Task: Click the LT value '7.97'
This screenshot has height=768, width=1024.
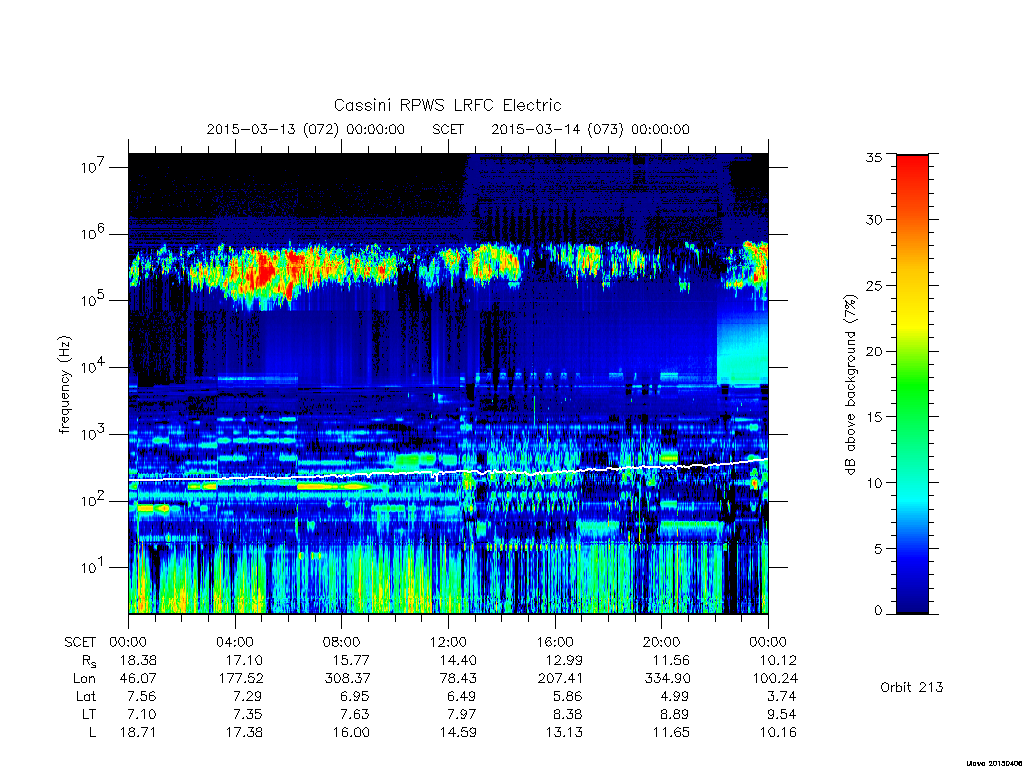Action: pyautogui.click(x=462, y=714)
